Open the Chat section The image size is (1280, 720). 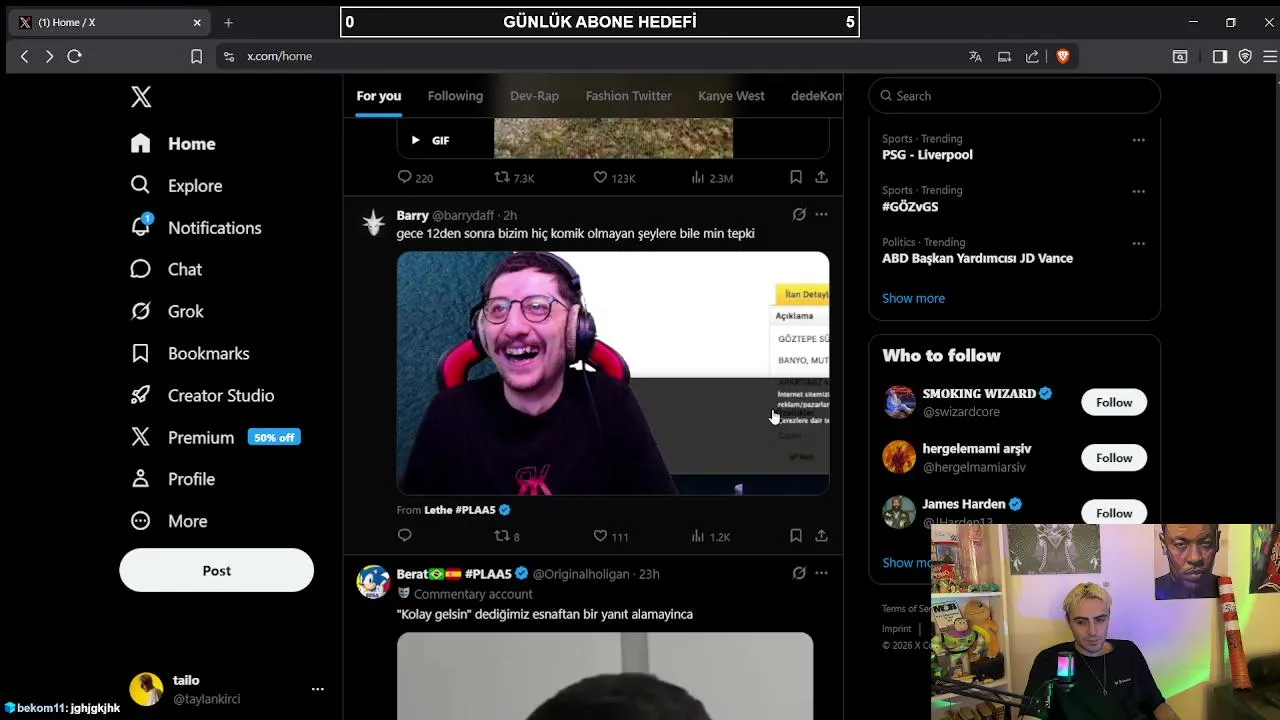pos(166,270)
